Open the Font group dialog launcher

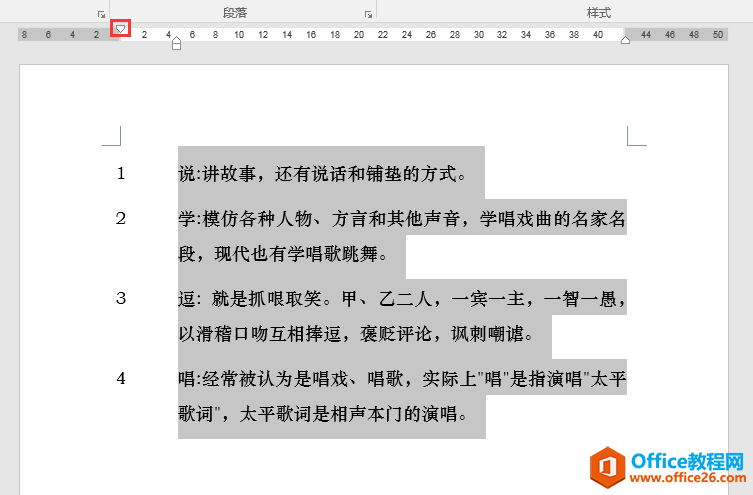101,14
